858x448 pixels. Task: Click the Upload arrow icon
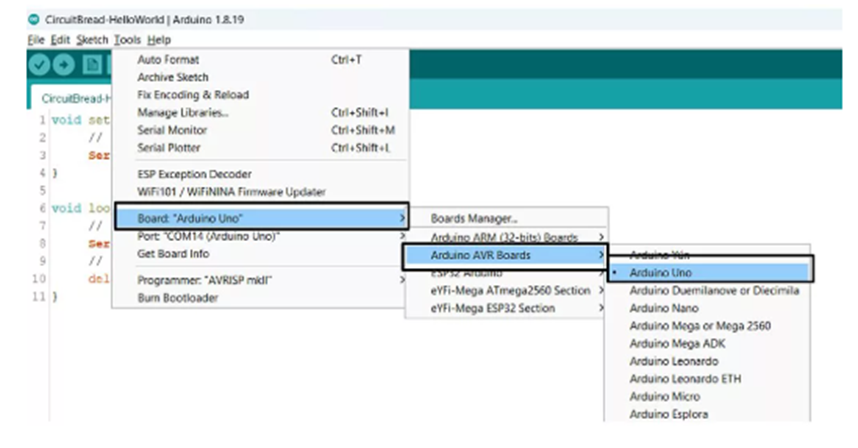tap(64, 65)
